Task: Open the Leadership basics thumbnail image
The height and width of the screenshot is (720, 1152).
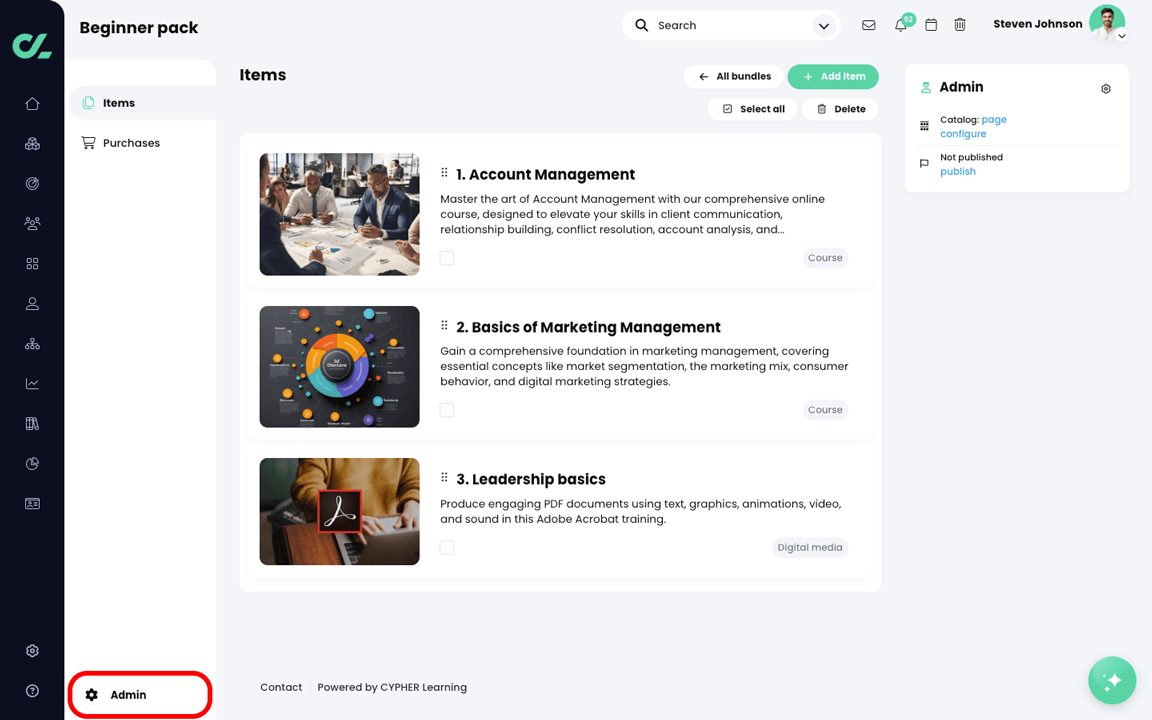Action: pos(339,511)
